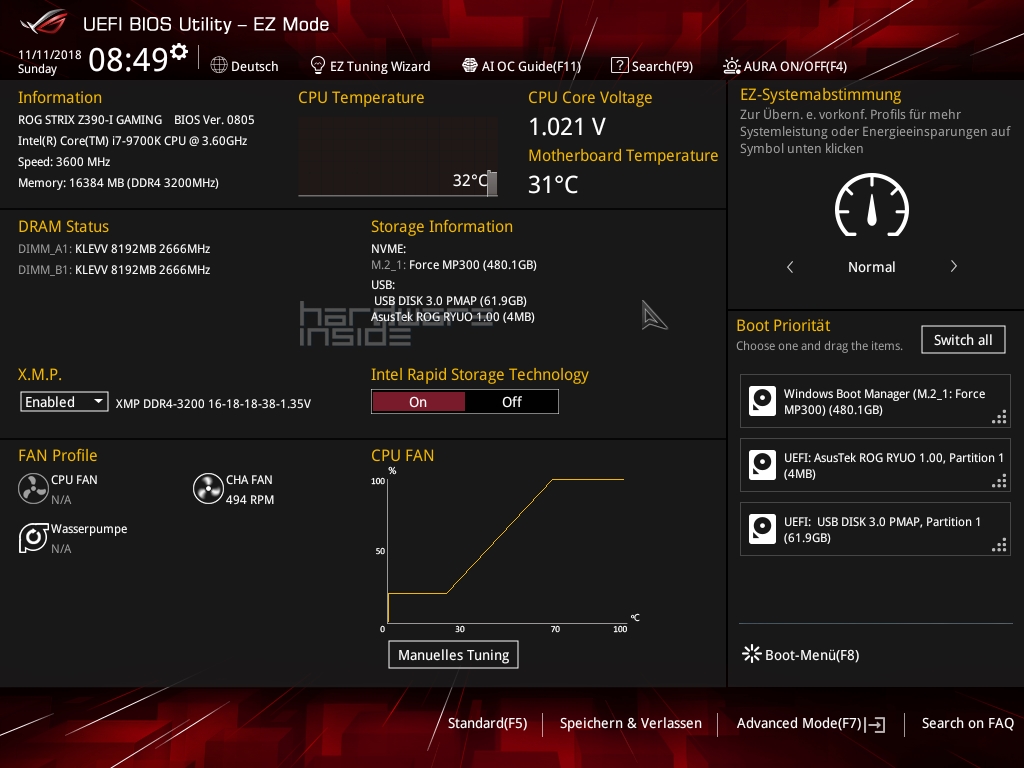The height and width of the screenshot is (768, 1024).
Task: Click the Intel Core i7-9700K CPU text
Action: (x=133, y=140)
